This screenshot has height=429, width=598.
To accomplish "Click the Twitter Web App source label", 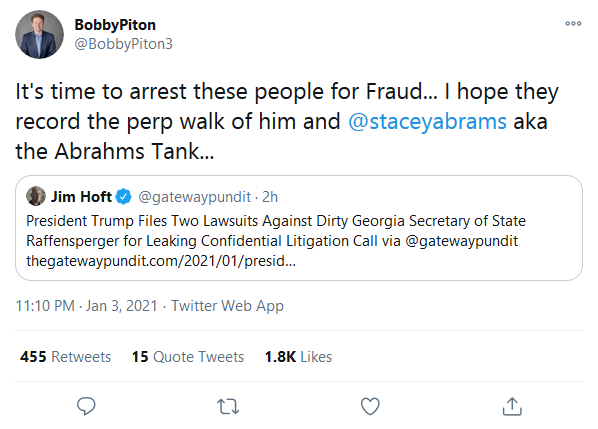I will [227, 306].
